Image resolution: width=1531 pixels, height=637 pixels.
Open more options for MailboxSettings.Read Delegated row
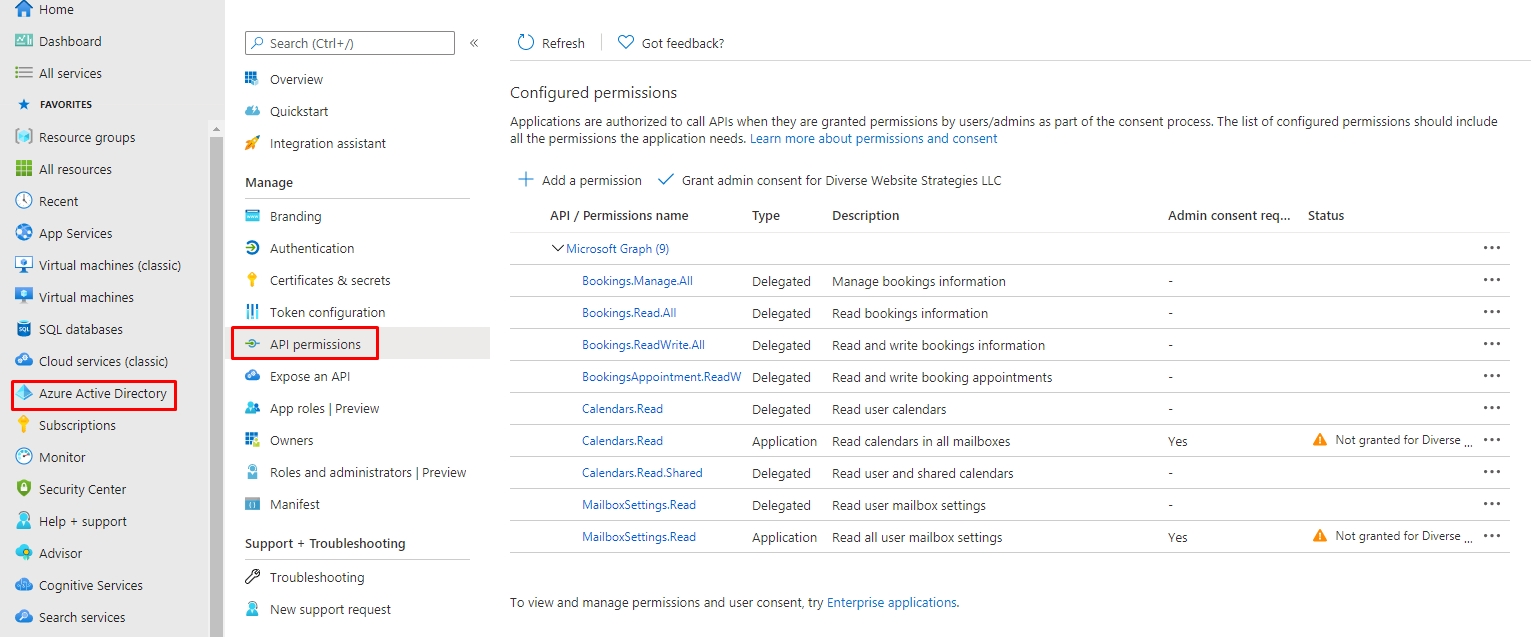(1492, 504)
